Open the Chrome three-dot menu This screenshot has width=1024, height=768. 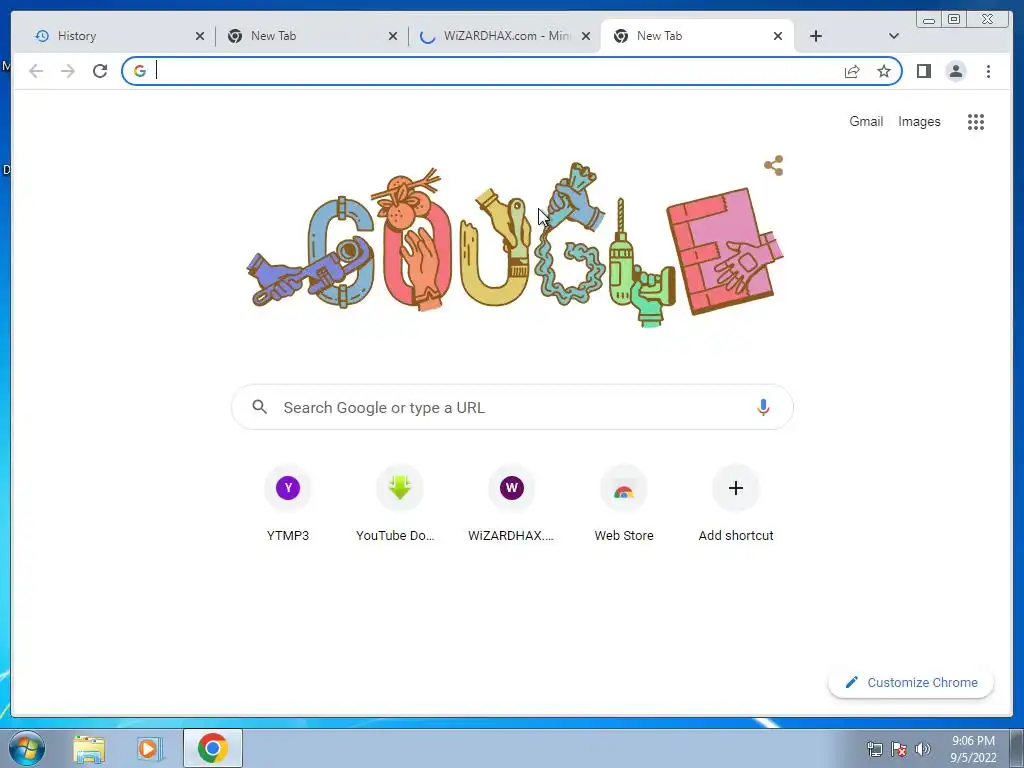pos(988,71)
